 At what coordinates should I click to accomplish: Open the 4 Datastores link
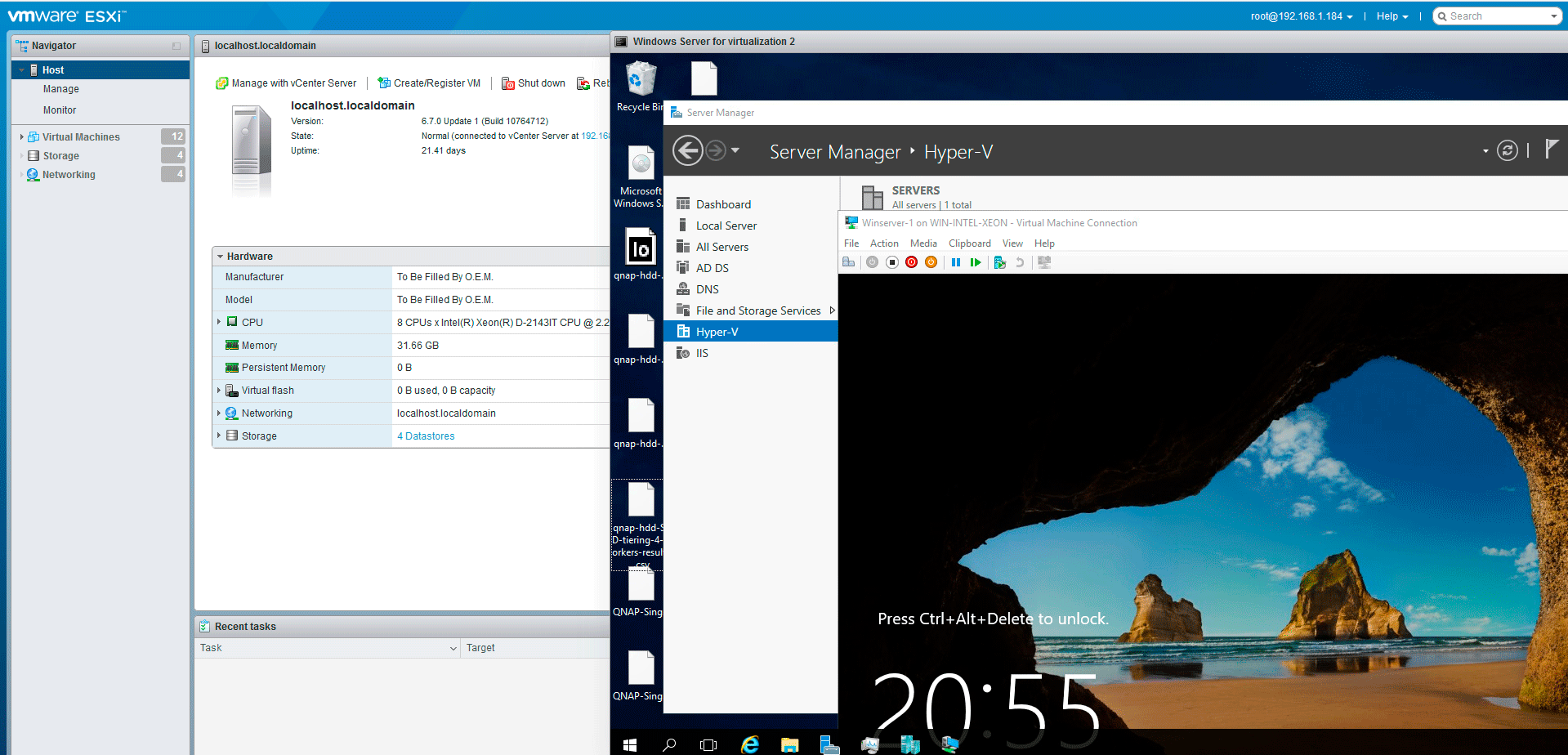click(x=426, y=436)
